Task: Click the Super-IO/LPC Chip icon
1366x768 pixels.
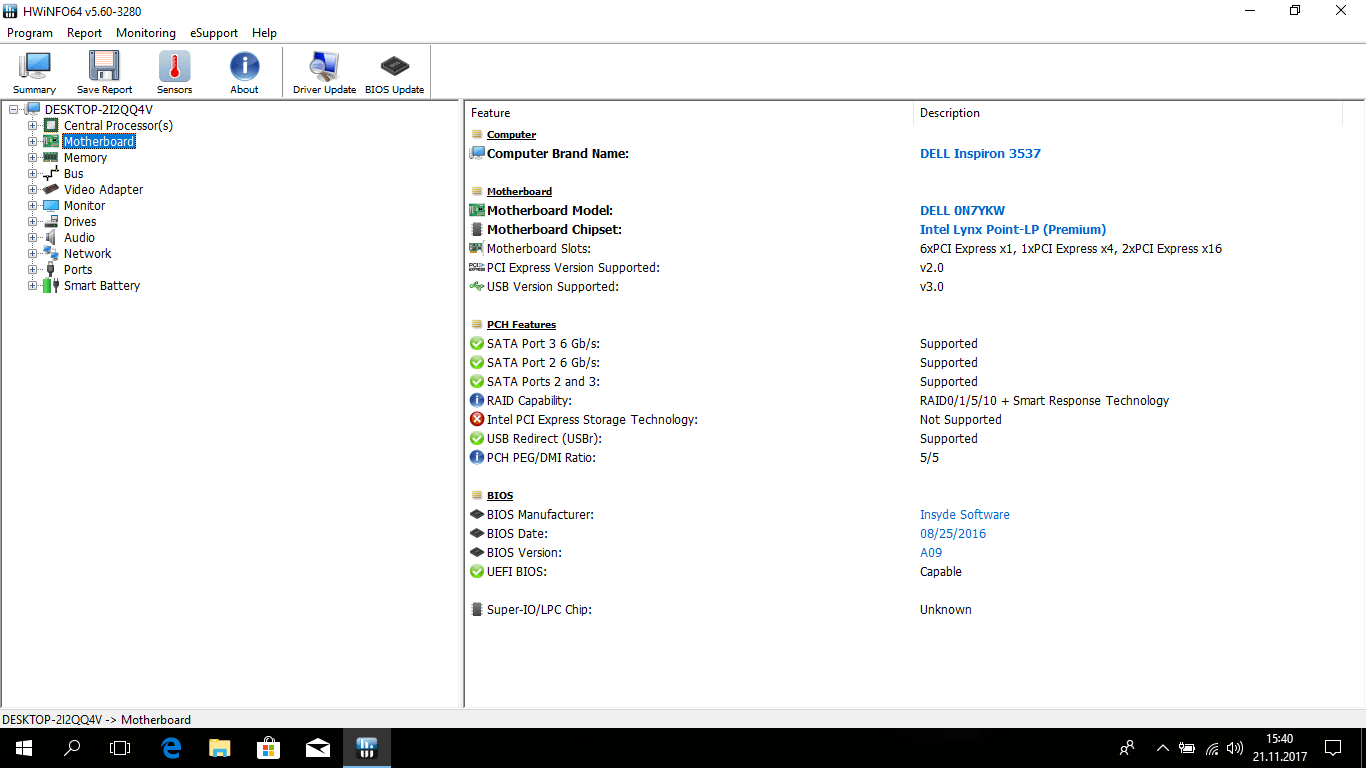Action: [477, 609]
